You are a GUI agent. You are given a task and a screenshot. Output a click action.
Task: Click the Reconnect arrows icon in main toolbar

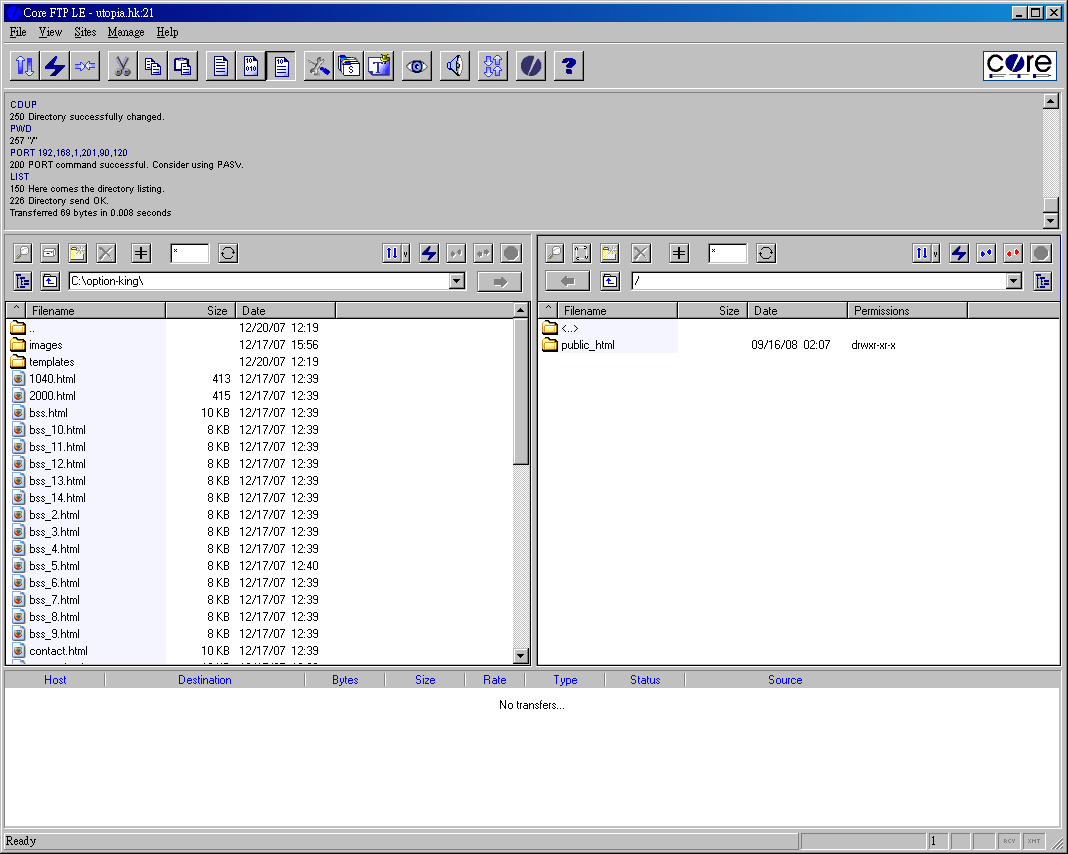pos(84,66)
